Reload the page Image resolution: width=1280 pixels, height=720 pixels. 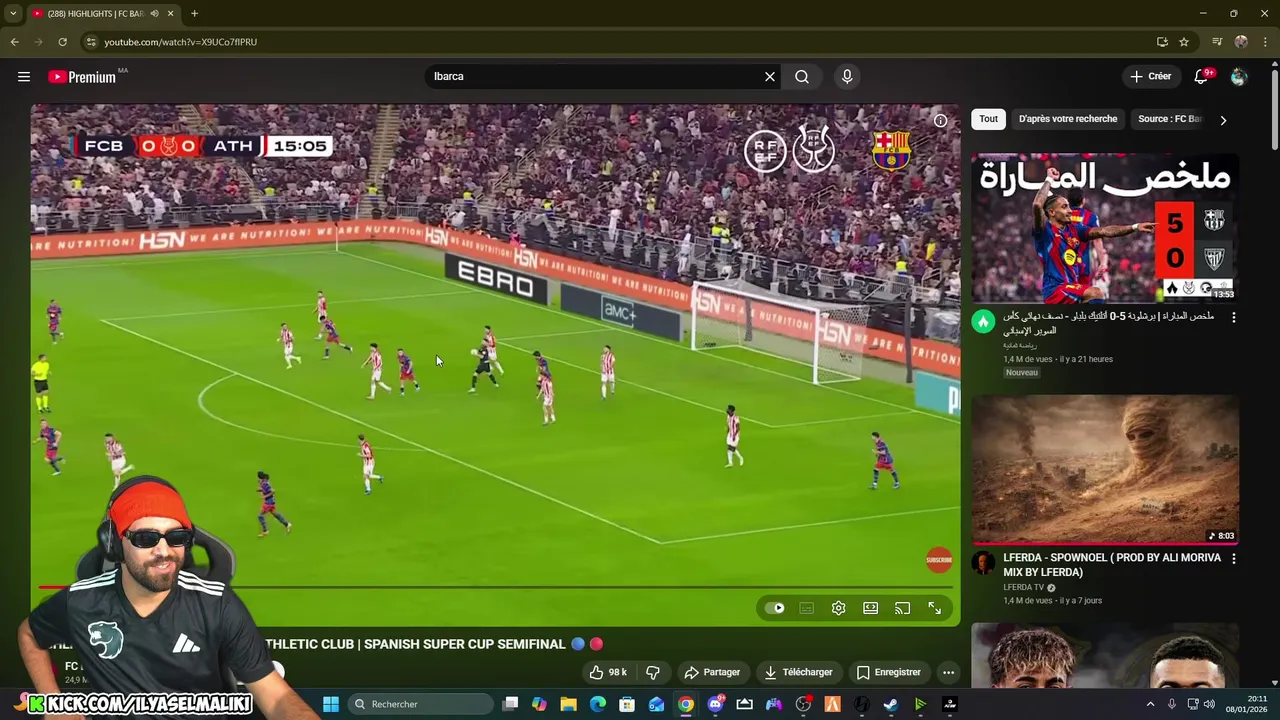pyautogui.click(x=62, y=42)
